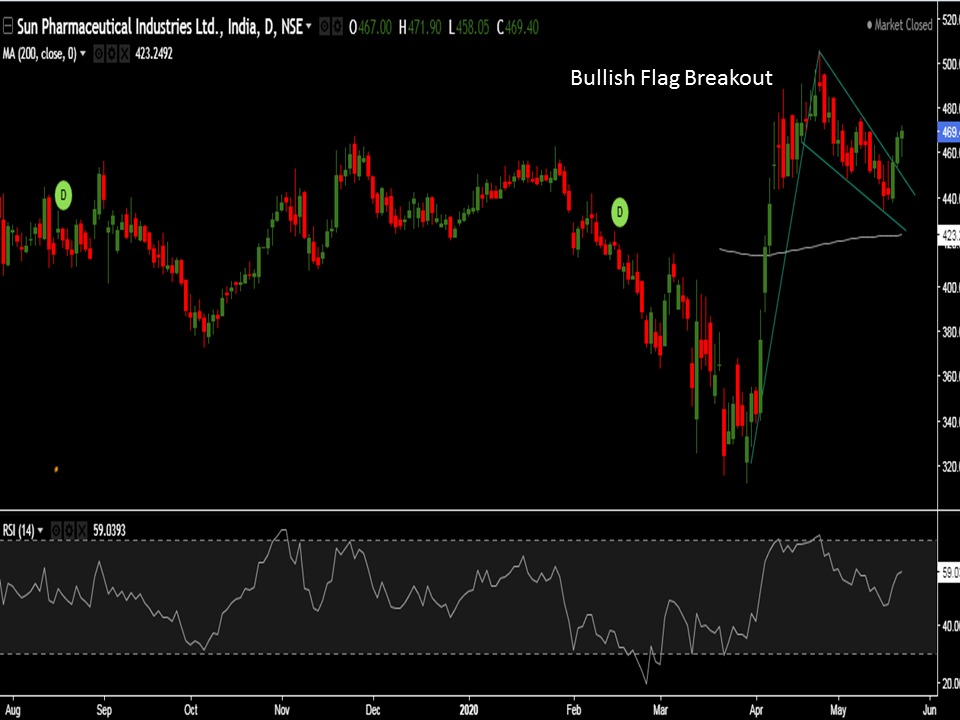Open the MA 200 indicator settings gear

pos(111,54)
